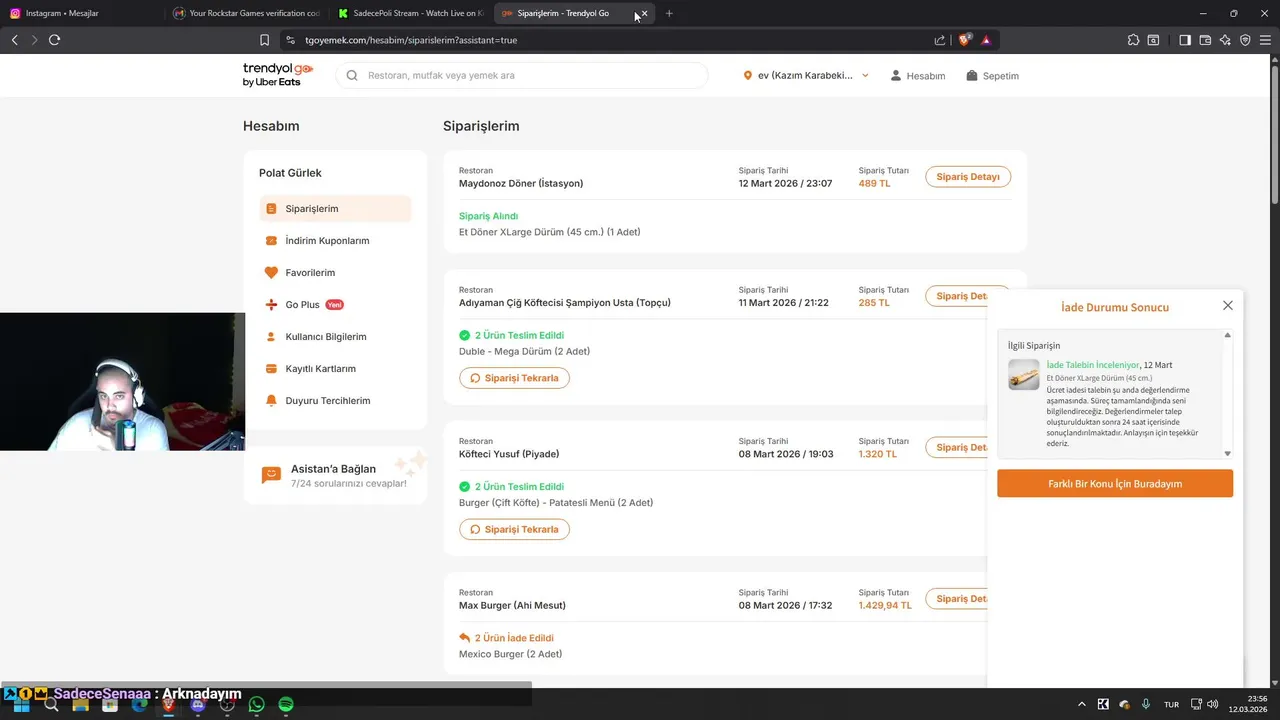Open Spotify from the taskbar
The width and height of the screenshot is (1280, 720).
pyautogui.click(x=285, y=705)
